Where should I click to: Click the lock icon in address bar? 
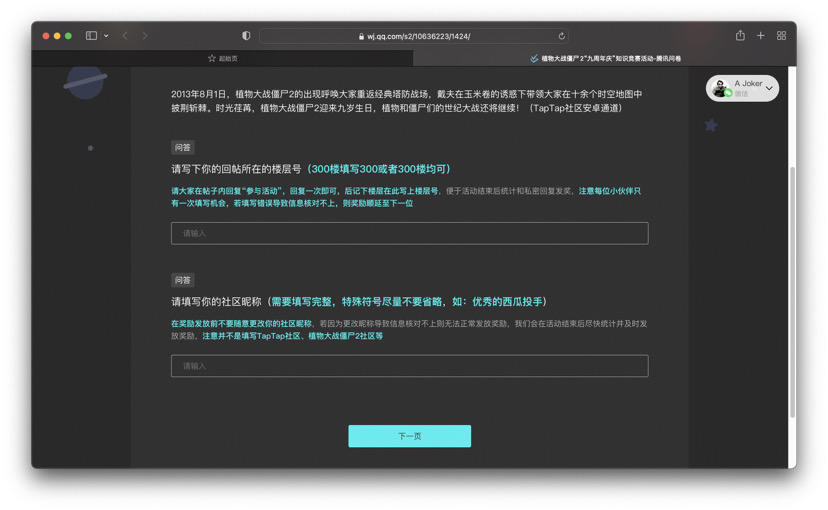361,36
